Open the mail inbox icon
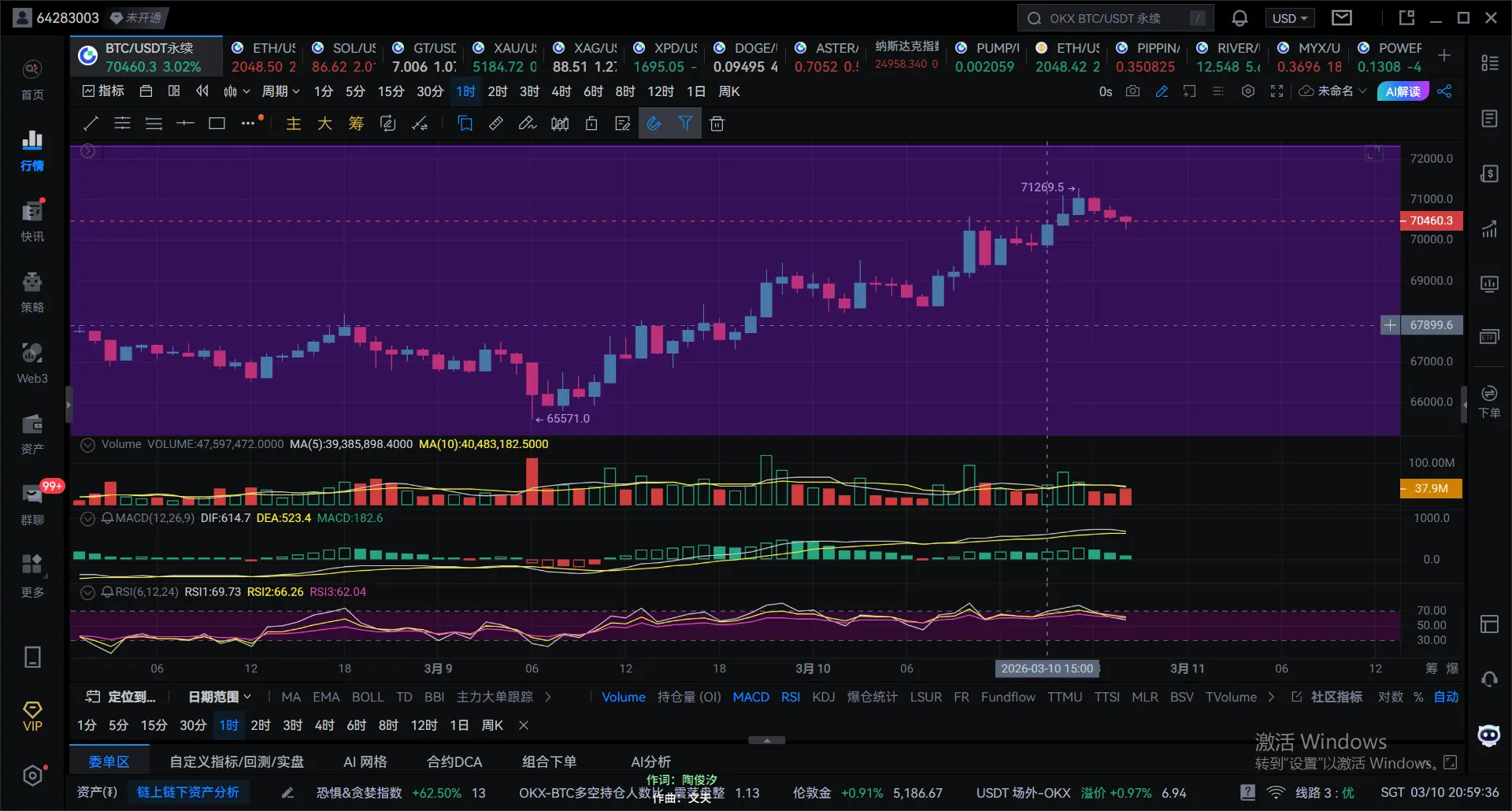1512x811 pixels. (1342, 18)
